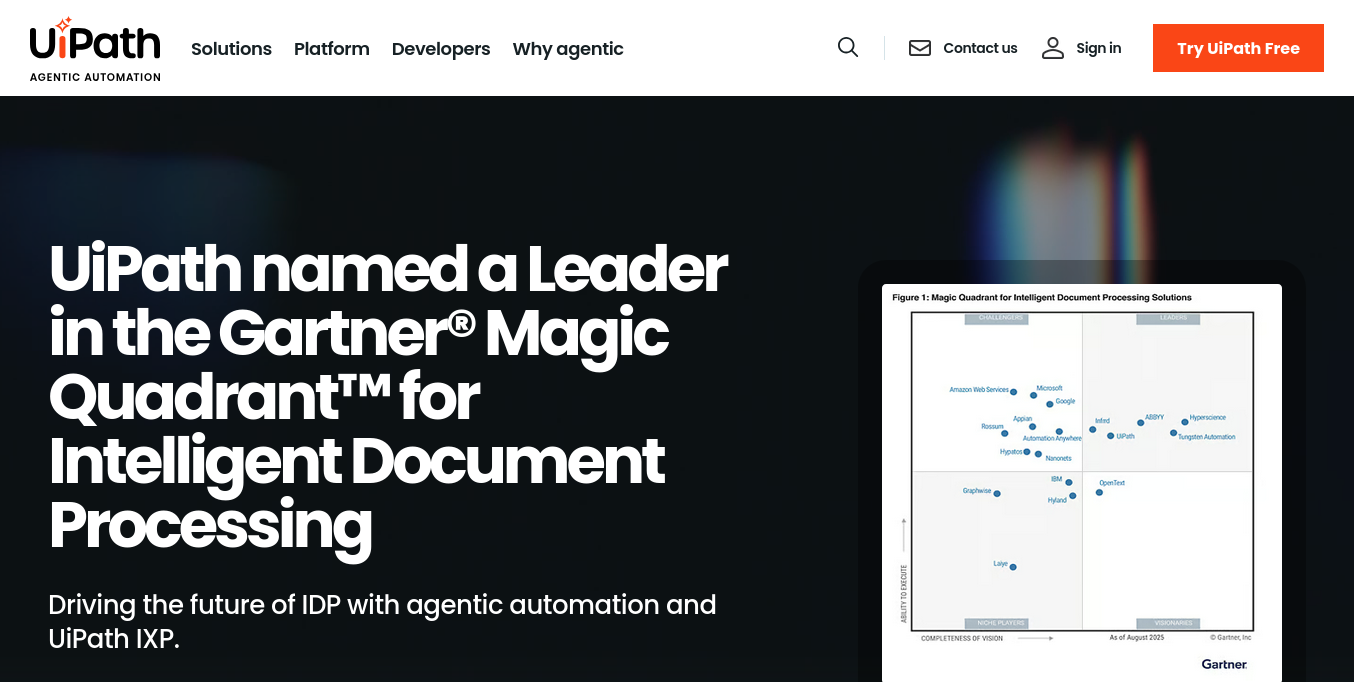This screenshot has height=682, width=1366.
Task: Click the Figure 1 chart title
Action: [x=1042, y=298]
